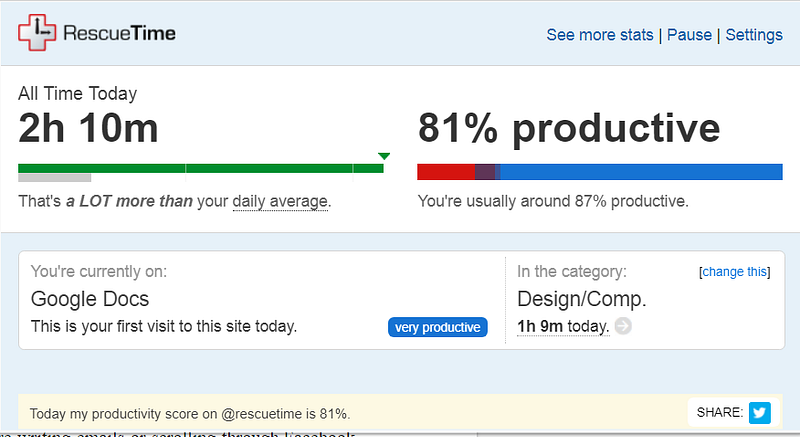Click the gray arrow icon beside 1h 9m today
800x437 pixels.
pyautogui.click(x=623, y=326)
